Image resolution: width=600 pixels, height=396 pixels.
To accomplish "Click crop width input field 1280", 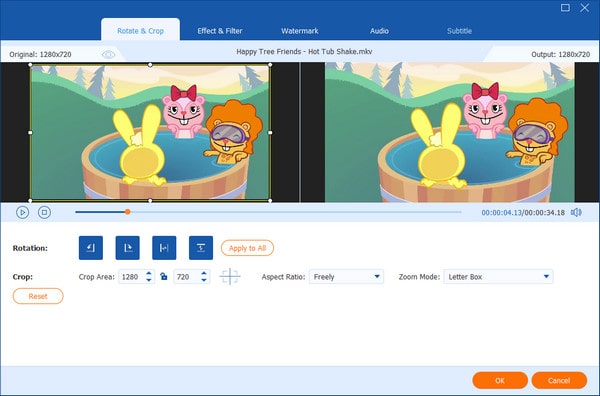I will pyautogui.click(x=132, y=277).
